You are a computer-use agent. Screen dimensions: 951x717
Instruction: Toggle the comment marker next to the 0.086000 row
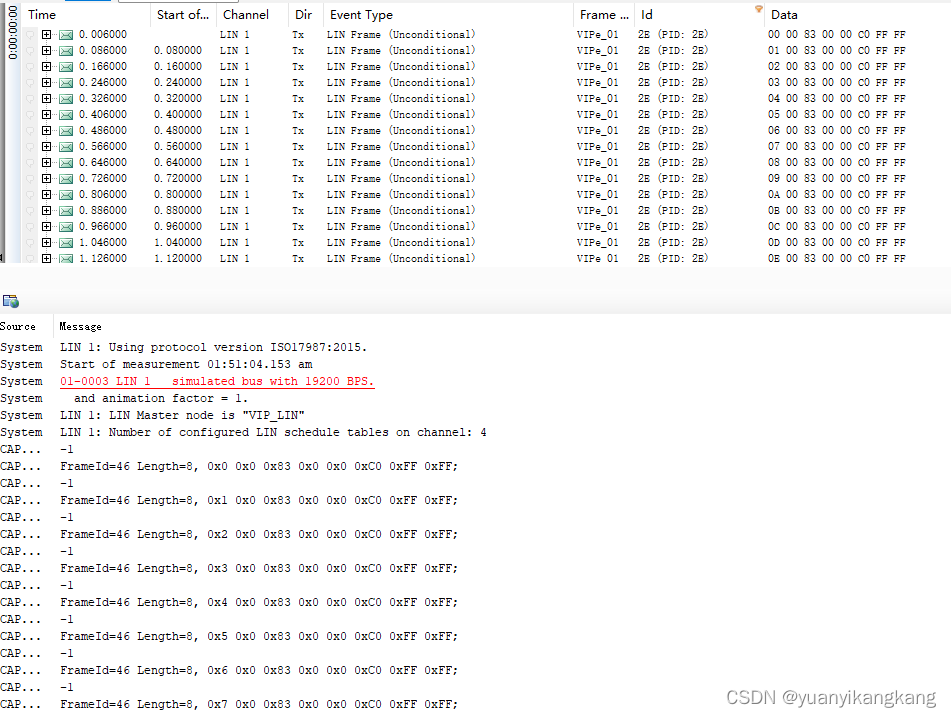pyautogui.click(x=31, y=50)
